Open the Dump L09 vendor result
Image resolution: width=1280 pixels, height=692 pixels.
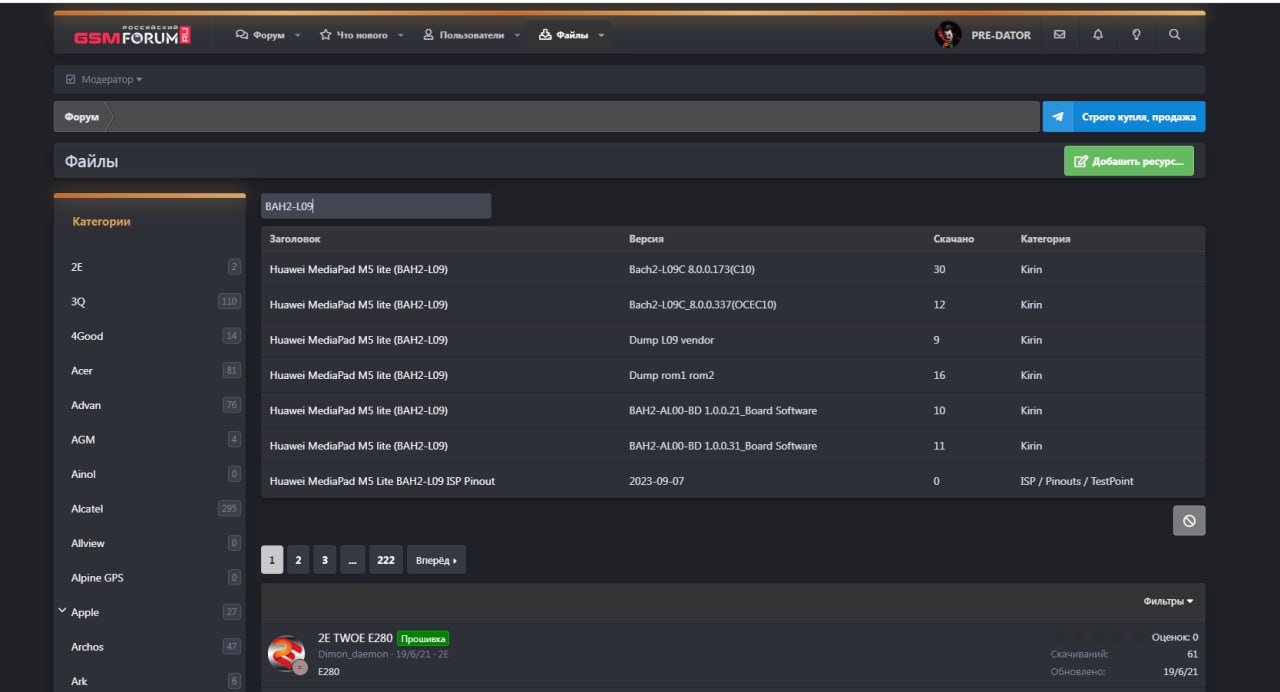pos(733,340)
